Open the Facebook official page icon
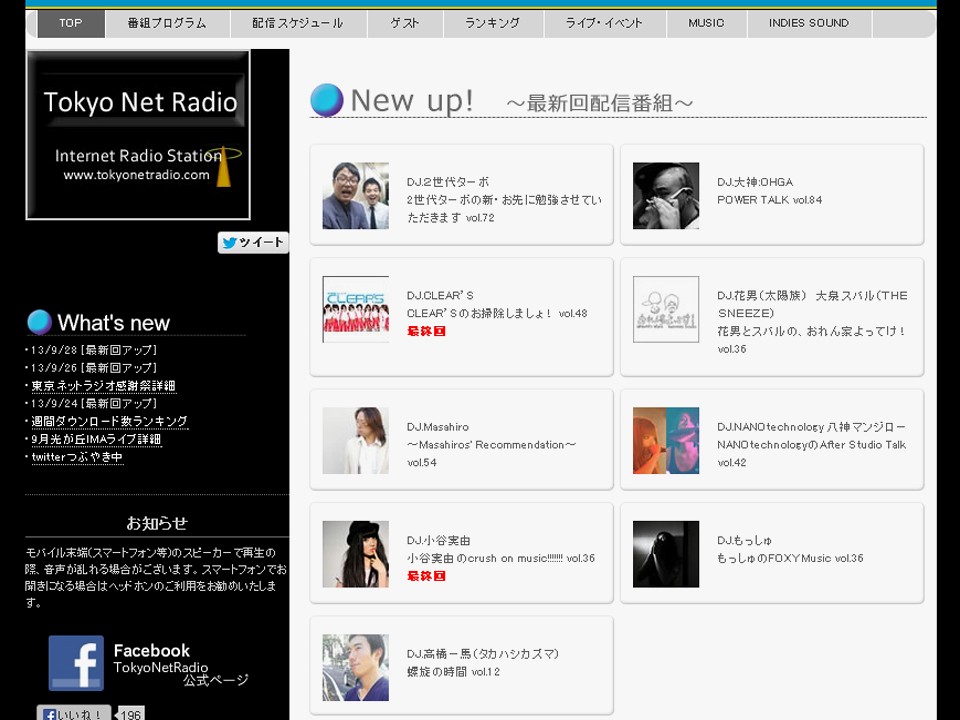This screenshot has width=960, height=720. pyautogui.click(x=76, y=663)
